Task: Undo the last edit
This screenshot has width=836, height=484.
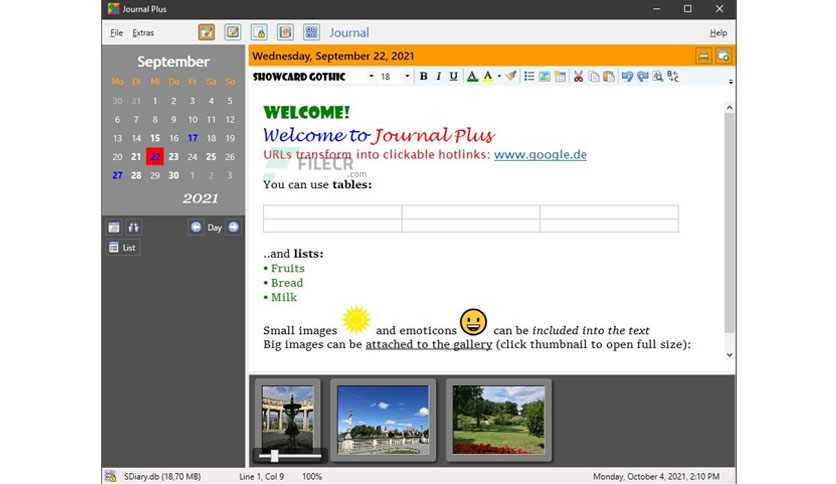Action: pyautogui.click(x=627, y=76)
